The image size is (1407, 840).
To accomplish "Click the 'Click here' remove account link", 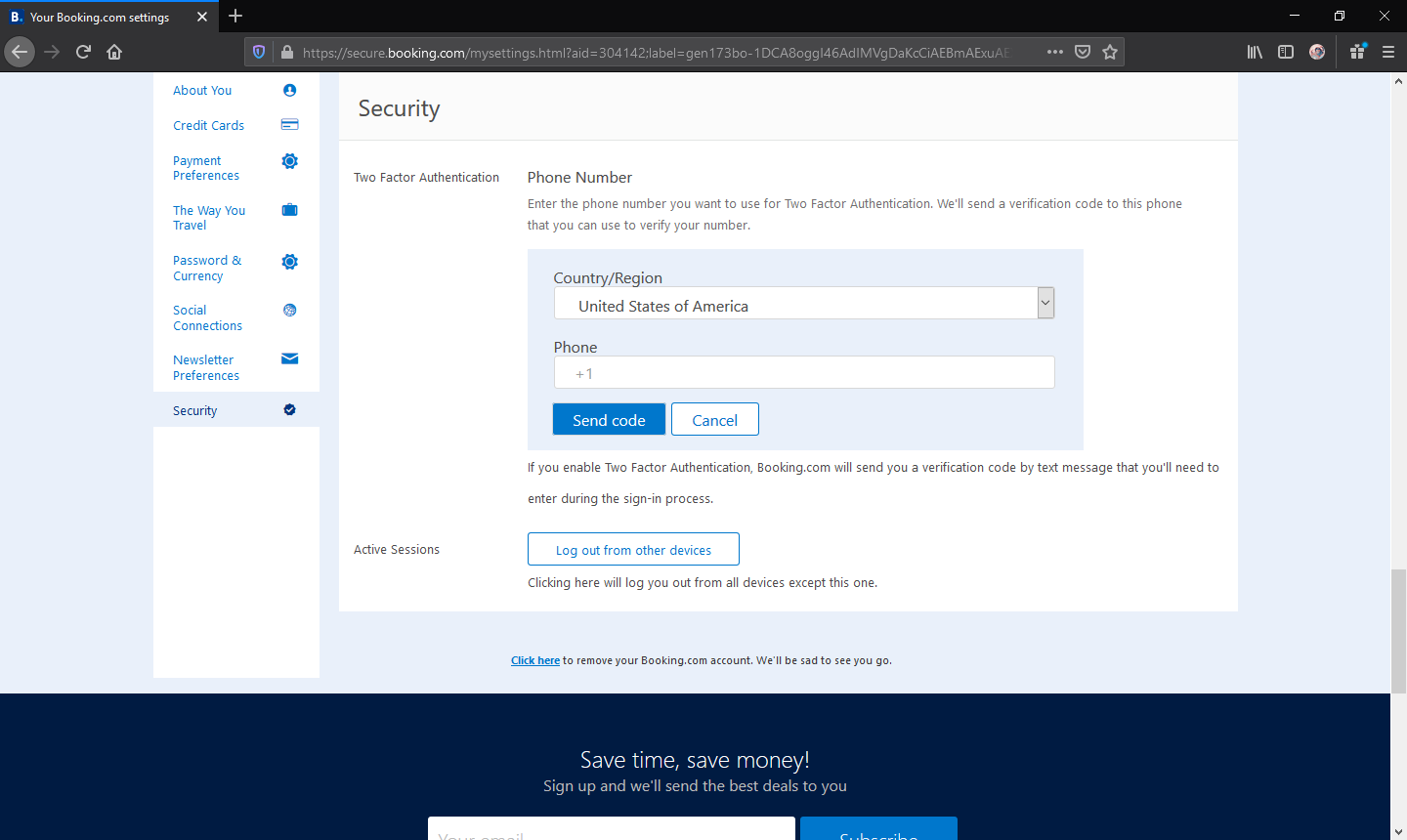I will click(535, 660).
